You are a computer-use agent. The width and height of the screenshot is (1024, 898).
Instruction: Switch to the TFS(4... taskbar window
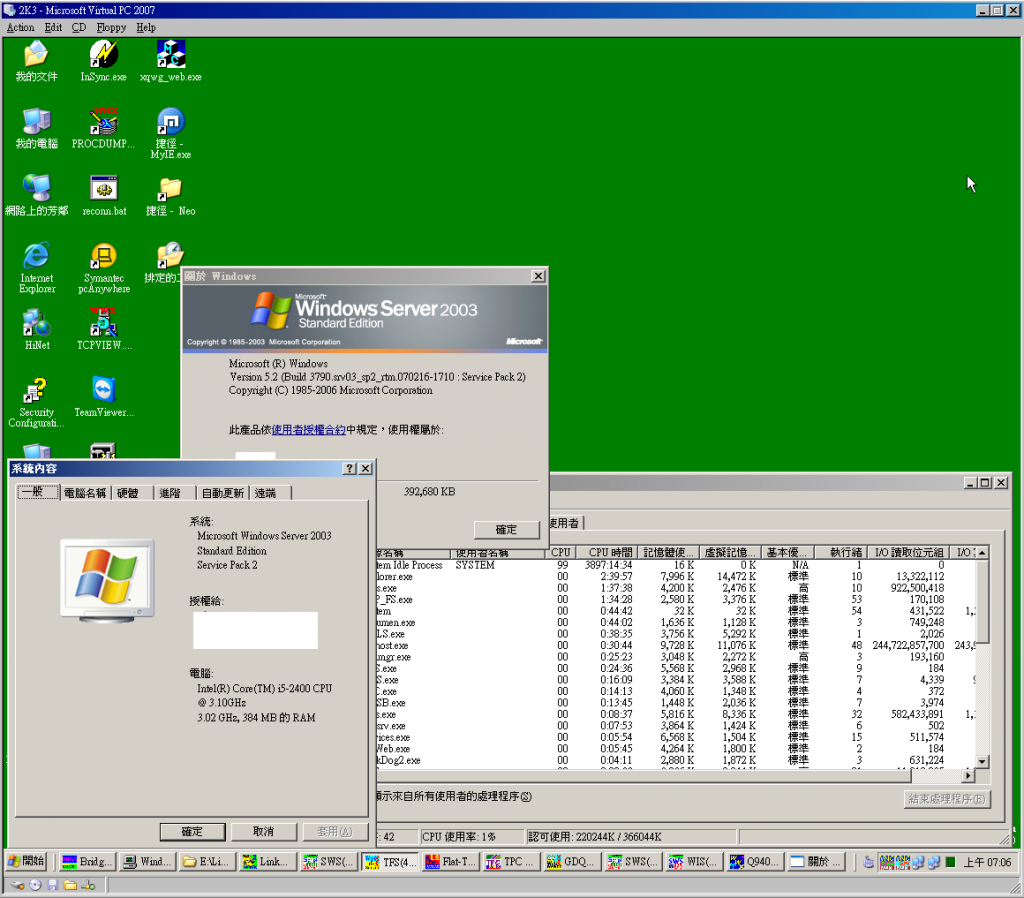389,862
